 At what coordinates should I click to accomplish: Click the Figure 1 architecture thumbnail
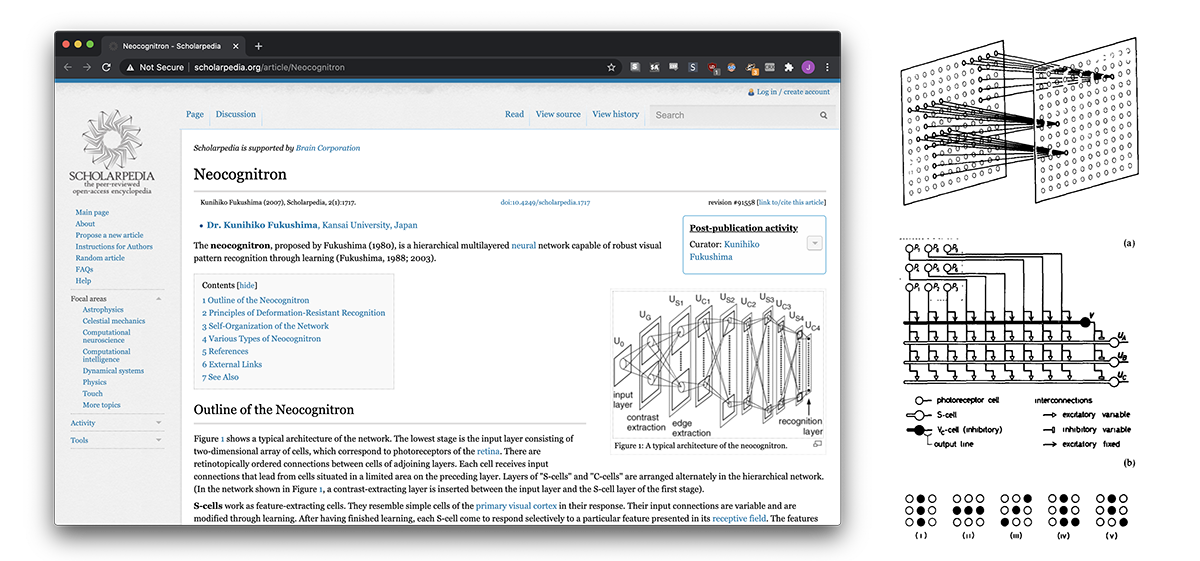click(717, 364)
